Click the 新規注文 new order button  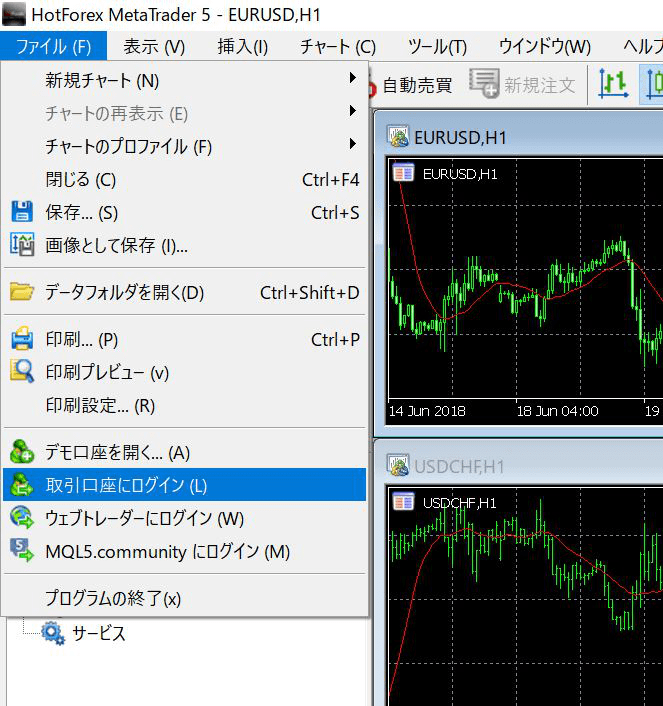click(x=523, y=86)
